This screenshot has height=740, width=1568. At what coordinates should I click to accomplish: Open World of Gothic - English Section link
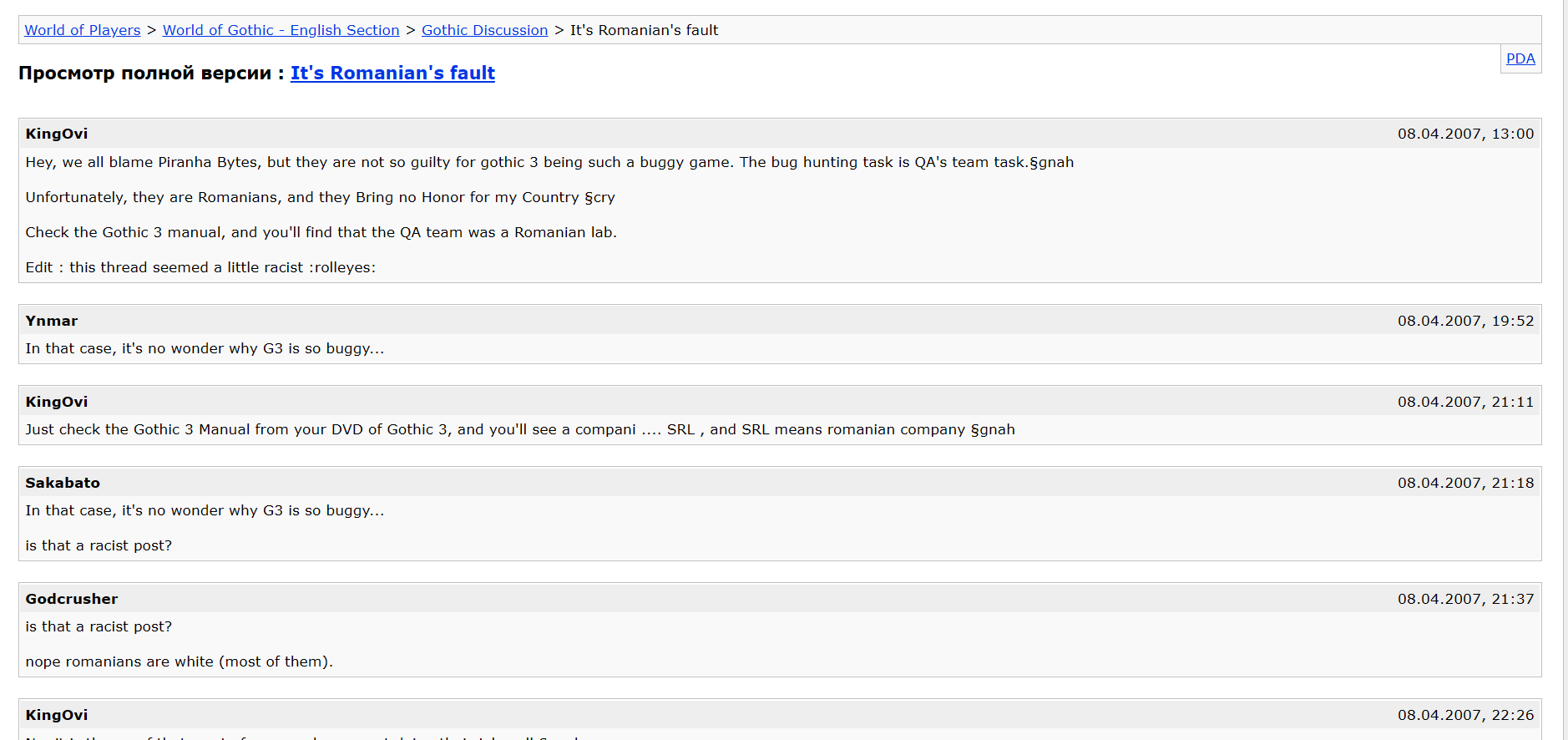(x=281, y=30)
